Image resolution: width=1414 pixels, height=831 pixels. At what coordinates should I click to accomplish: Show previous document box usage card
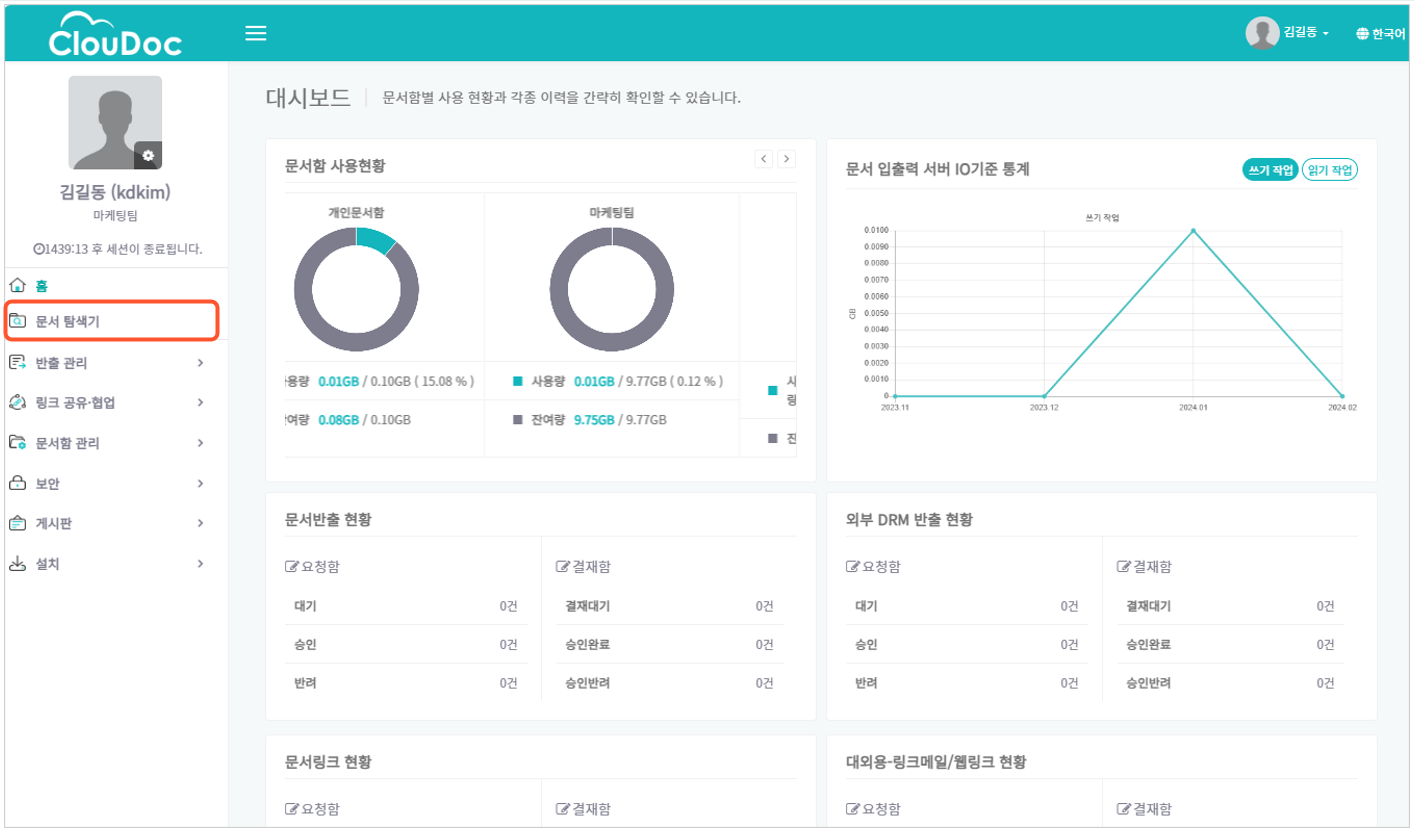(x=764, y=158)
